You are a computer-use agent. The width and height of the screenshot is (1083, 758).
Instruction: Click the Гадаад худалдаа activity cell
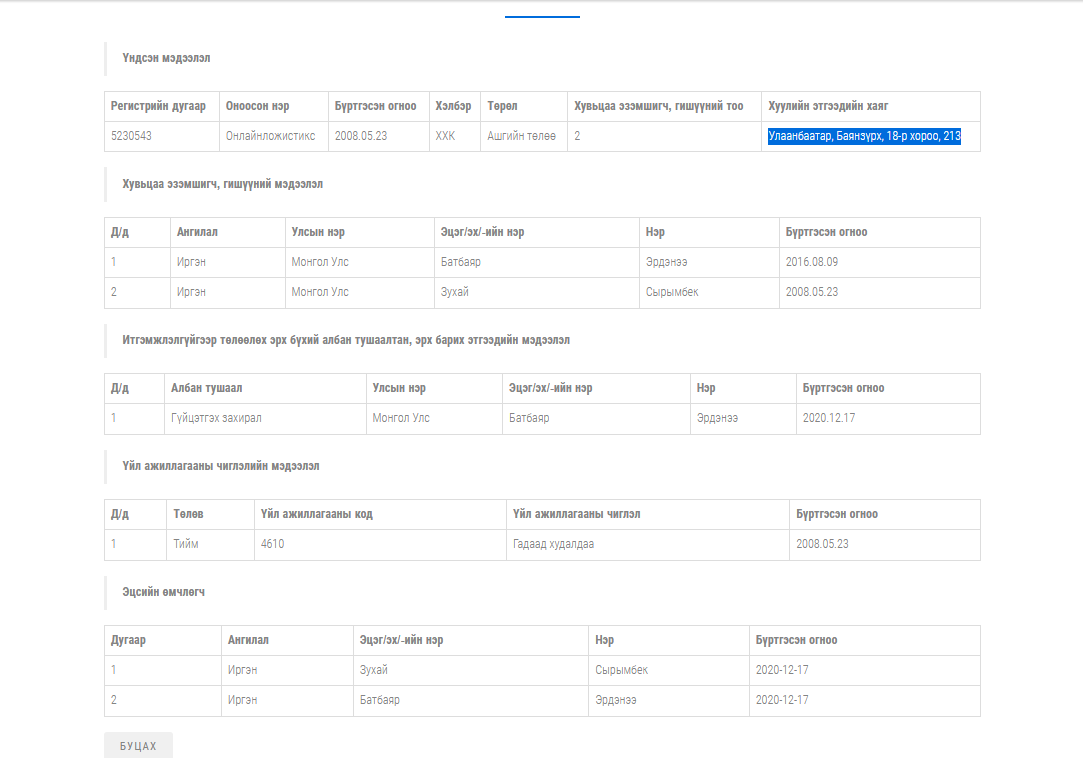tap(553, 544)
